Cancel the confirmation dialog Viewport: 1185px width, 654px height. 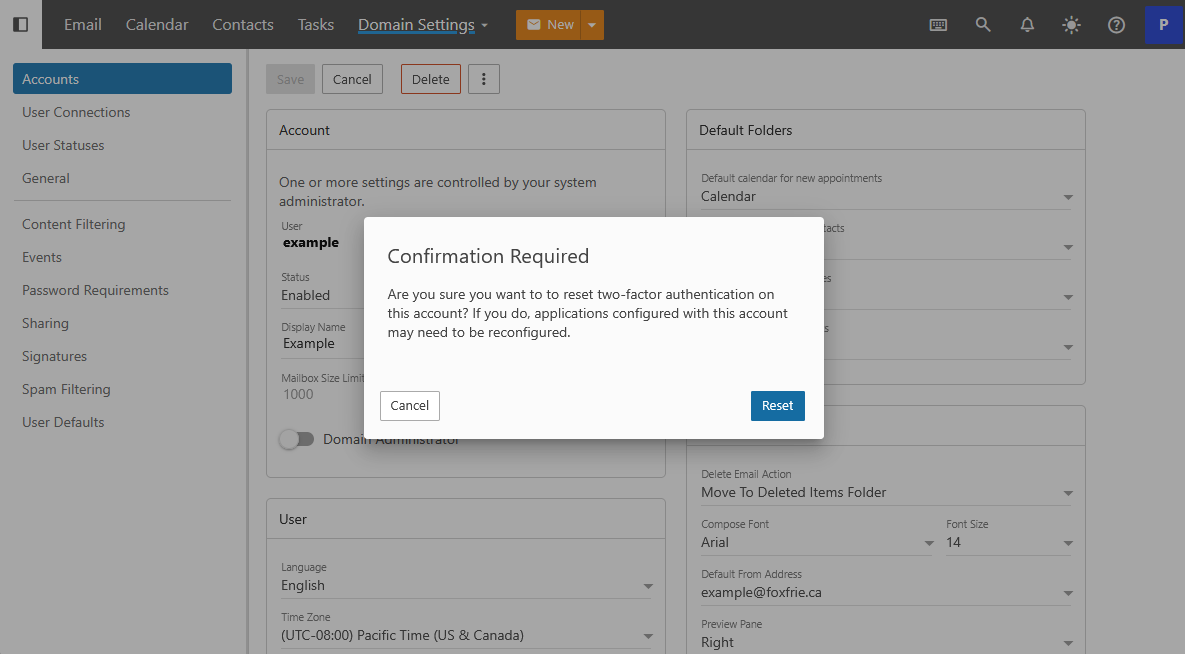409,405
